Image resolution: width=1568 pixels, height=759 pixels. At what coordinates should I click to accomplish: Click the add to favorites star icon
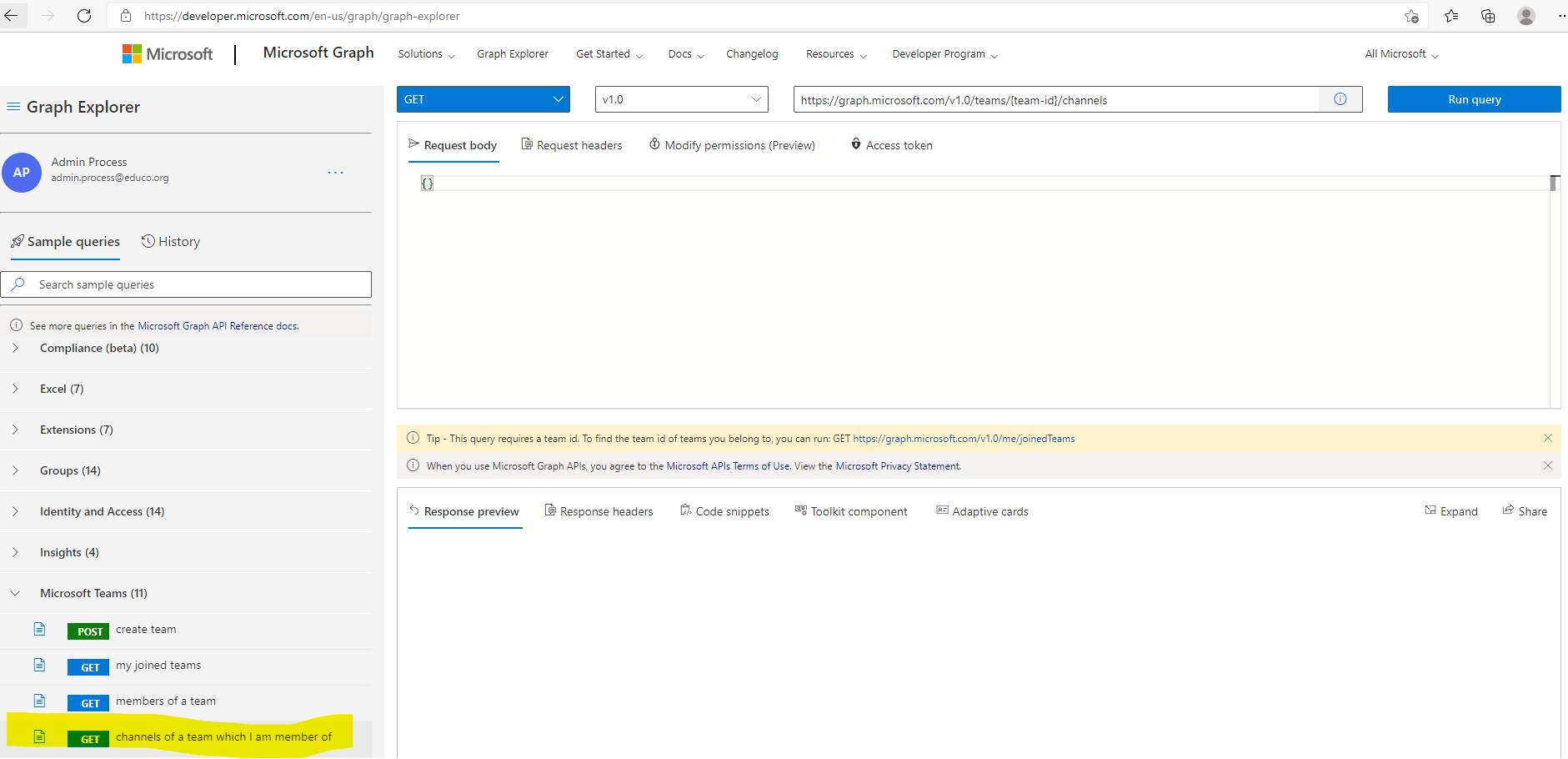pyautogui.click(x=1411, y=16)
